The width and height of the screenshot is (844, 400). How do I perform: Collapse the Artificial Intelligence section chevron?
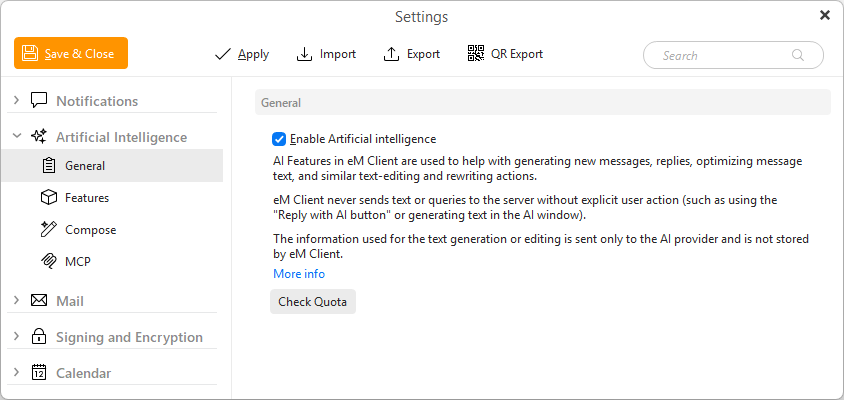[x=17, y=136]
